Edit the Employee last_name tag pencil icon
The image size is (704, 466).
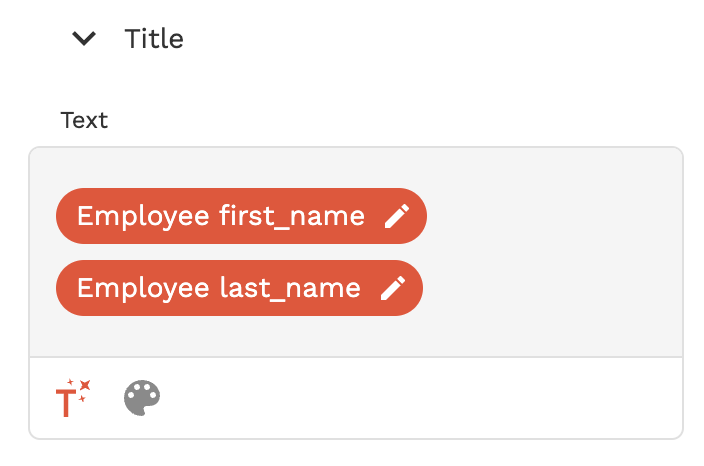(x=393, y=289)
